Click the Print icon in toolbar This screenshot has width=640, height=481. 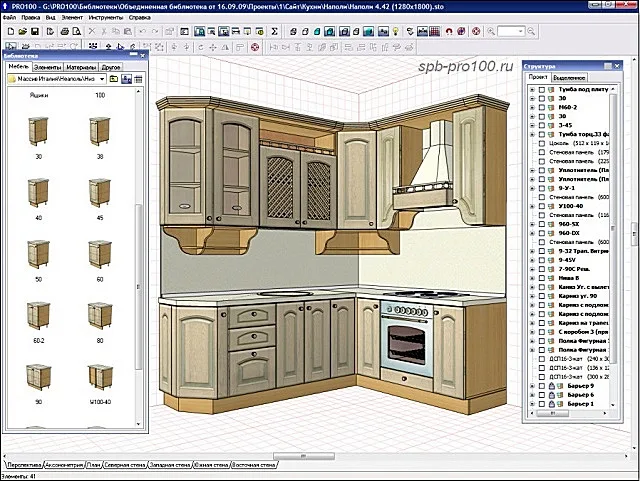64,31
